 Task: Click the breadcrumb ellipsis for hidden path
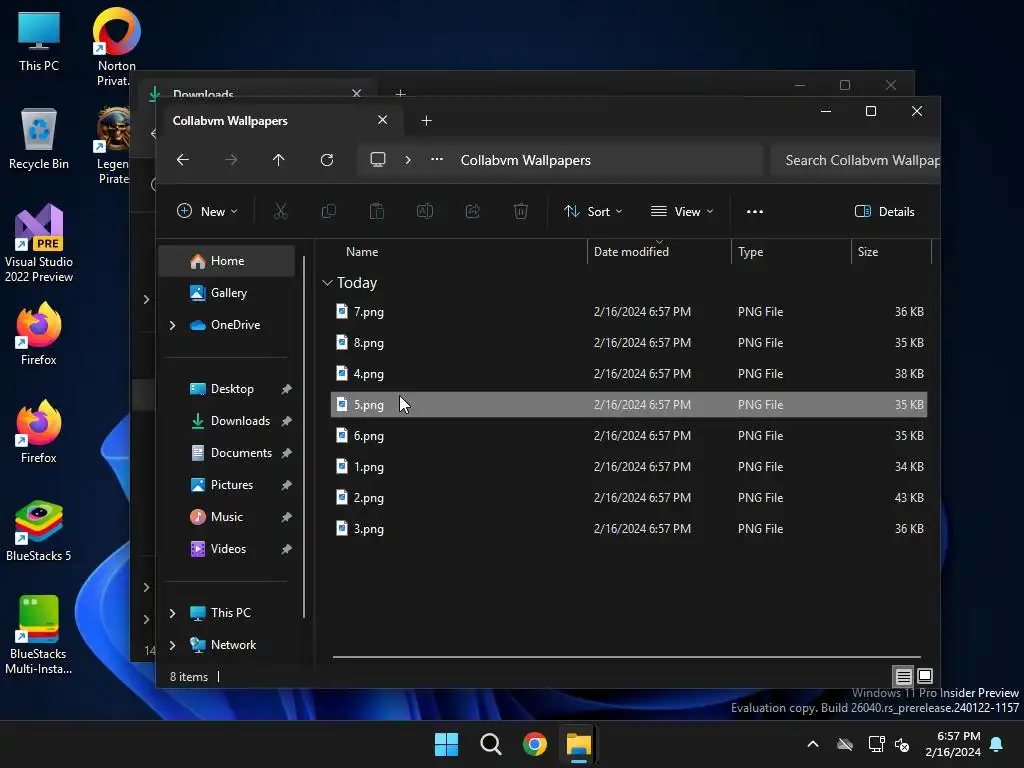[437, 160]
